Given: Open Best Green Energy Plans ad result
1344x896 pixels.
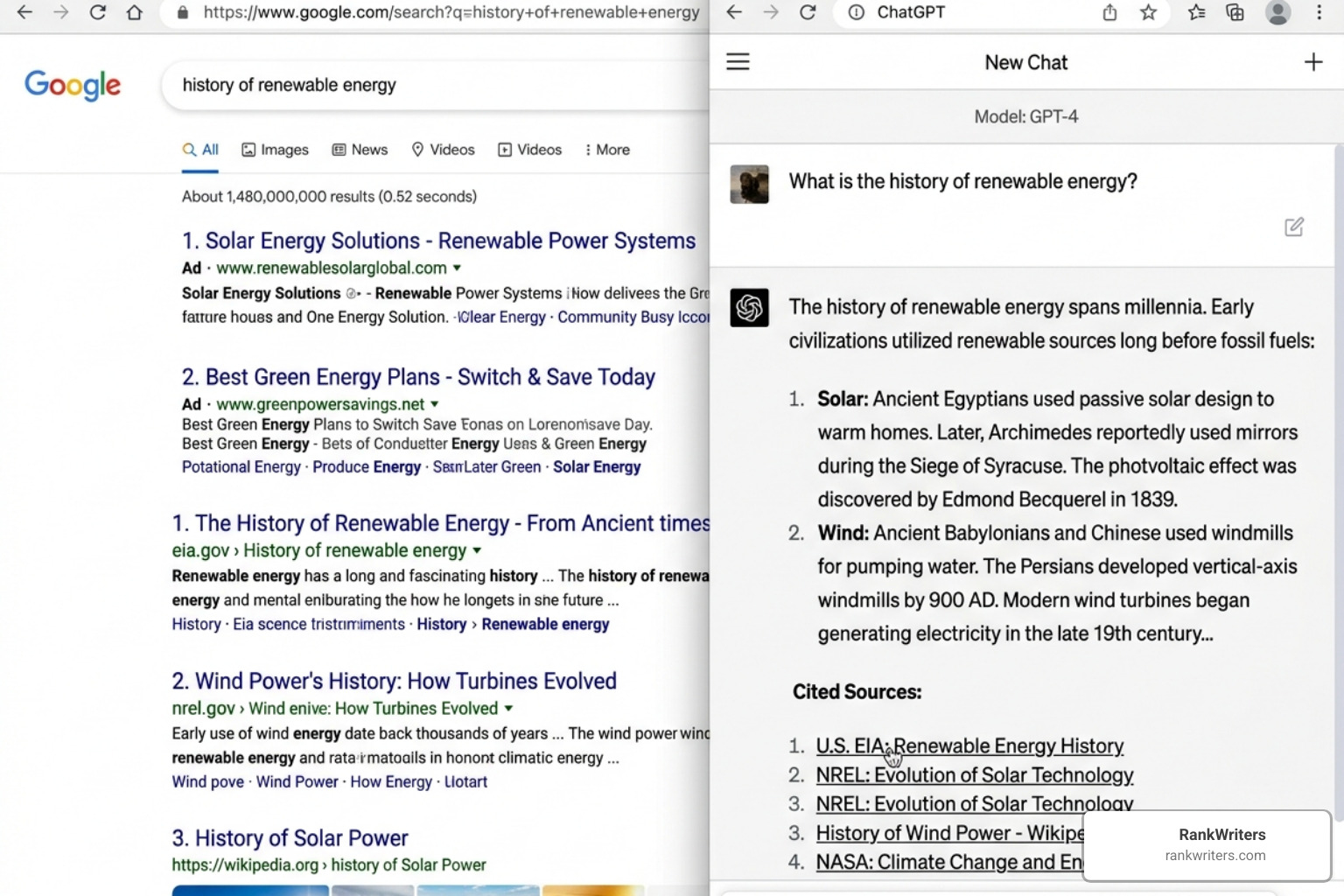Looking at the screenshot, I should pyautogui.click(x=418, y=377).
